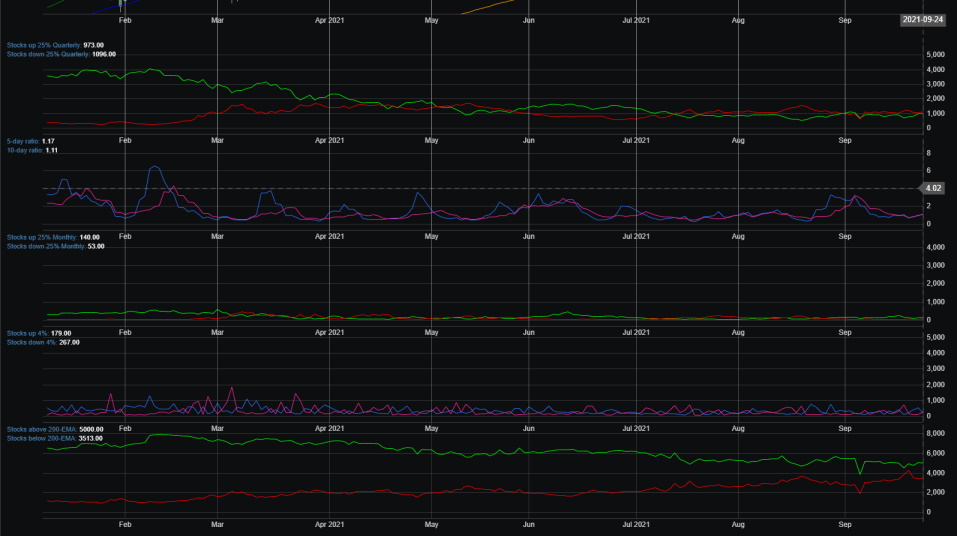Select the 'Stocks up 25% Monthly: 140.00' legend
This screenshot has height=536, width=957.
(x=53, y=237)
